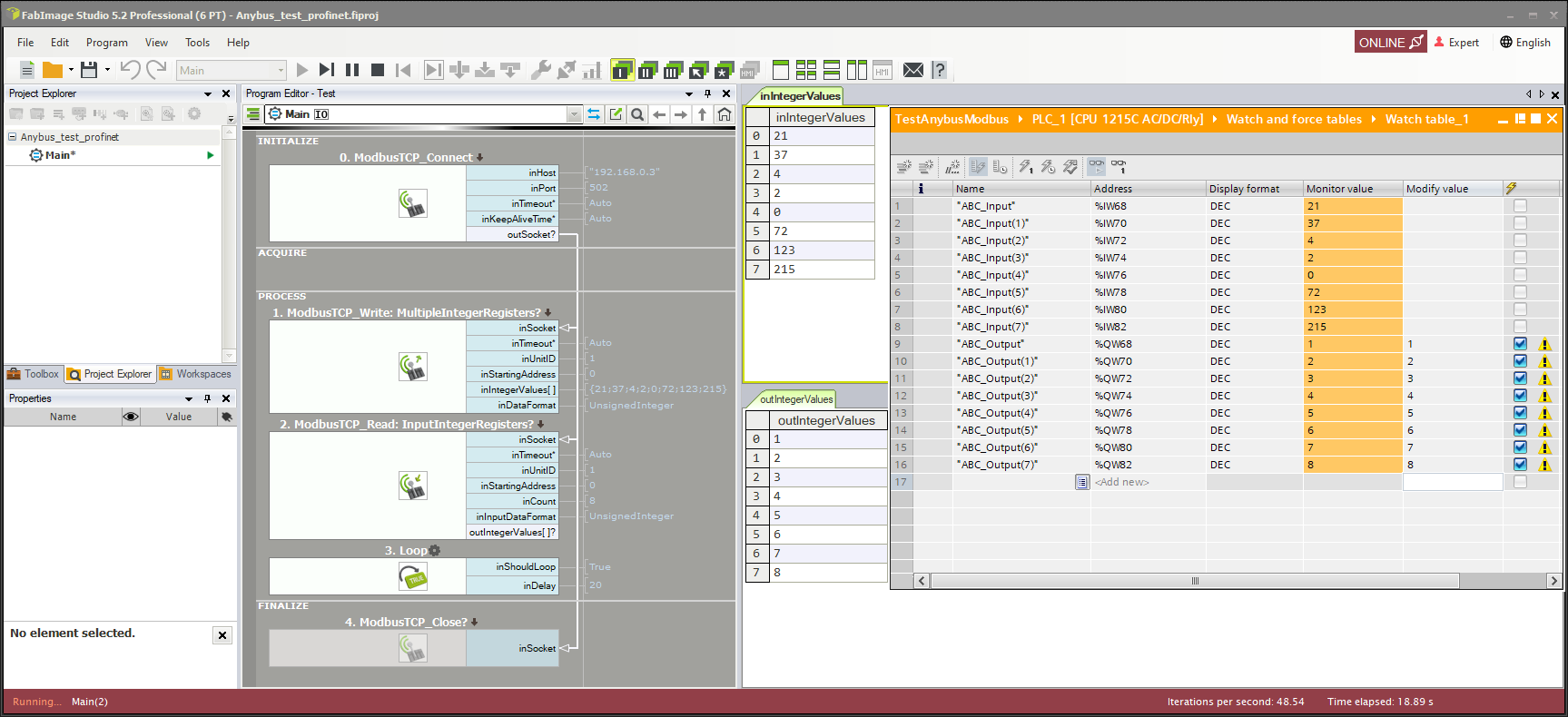Click the Open project folder icon
Viewport: 1568px width, 717px height.
(53, 70)
